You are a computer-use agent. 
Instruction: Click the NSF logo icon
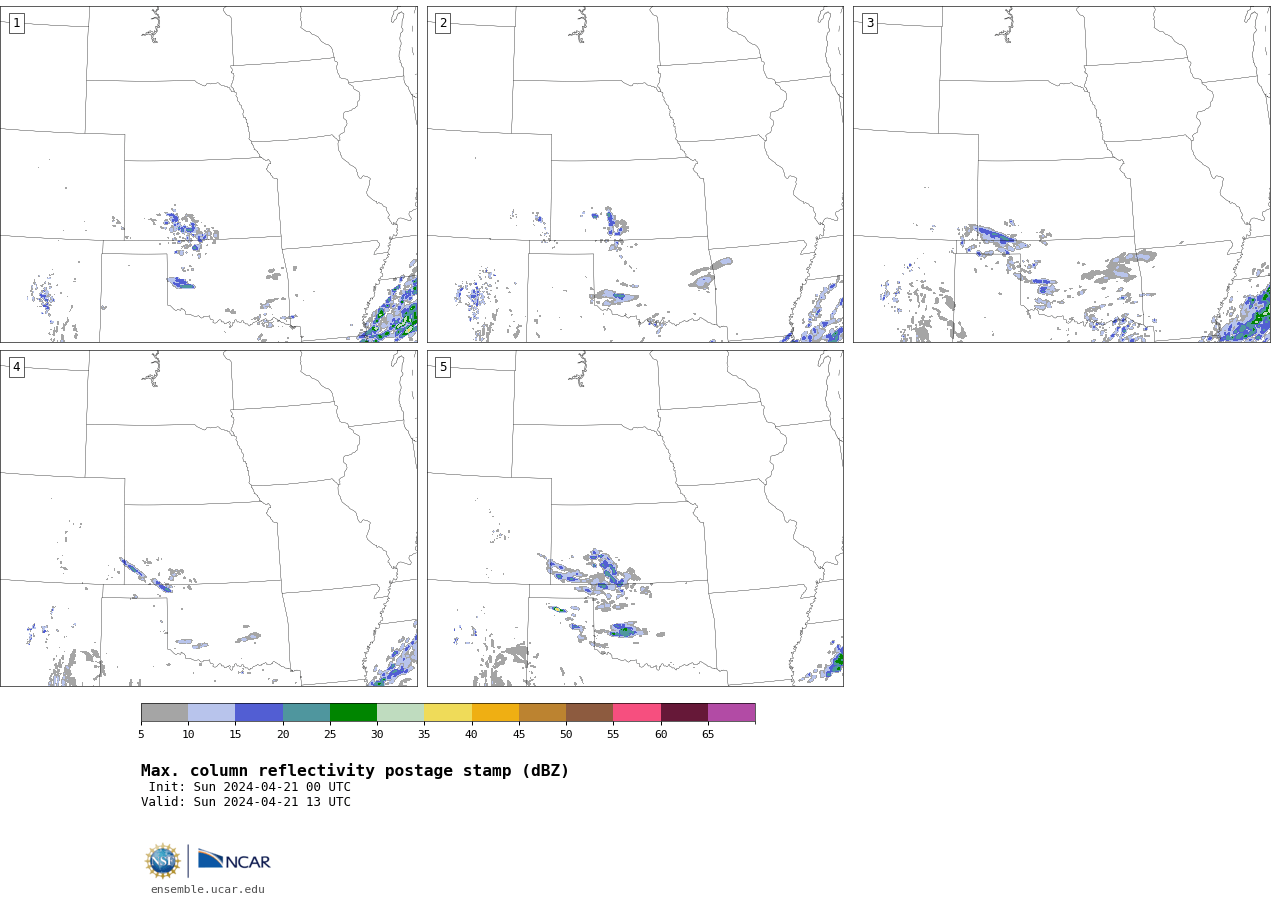point(163,861)
